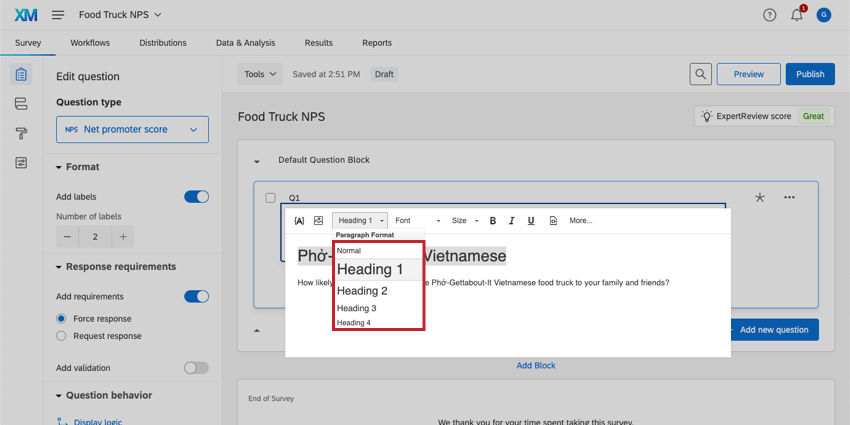Screen dimensions: 850x425
Task: Open the help question mark icon
Action: click(769, 15)
